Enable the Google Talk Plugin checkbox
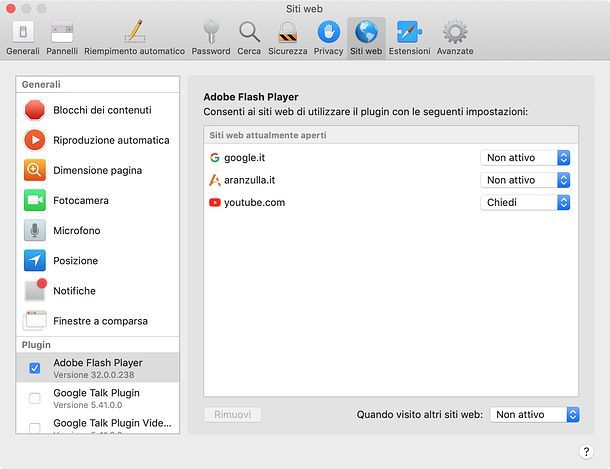This screenshot has height=469, width=610. [x=35, y=398]
